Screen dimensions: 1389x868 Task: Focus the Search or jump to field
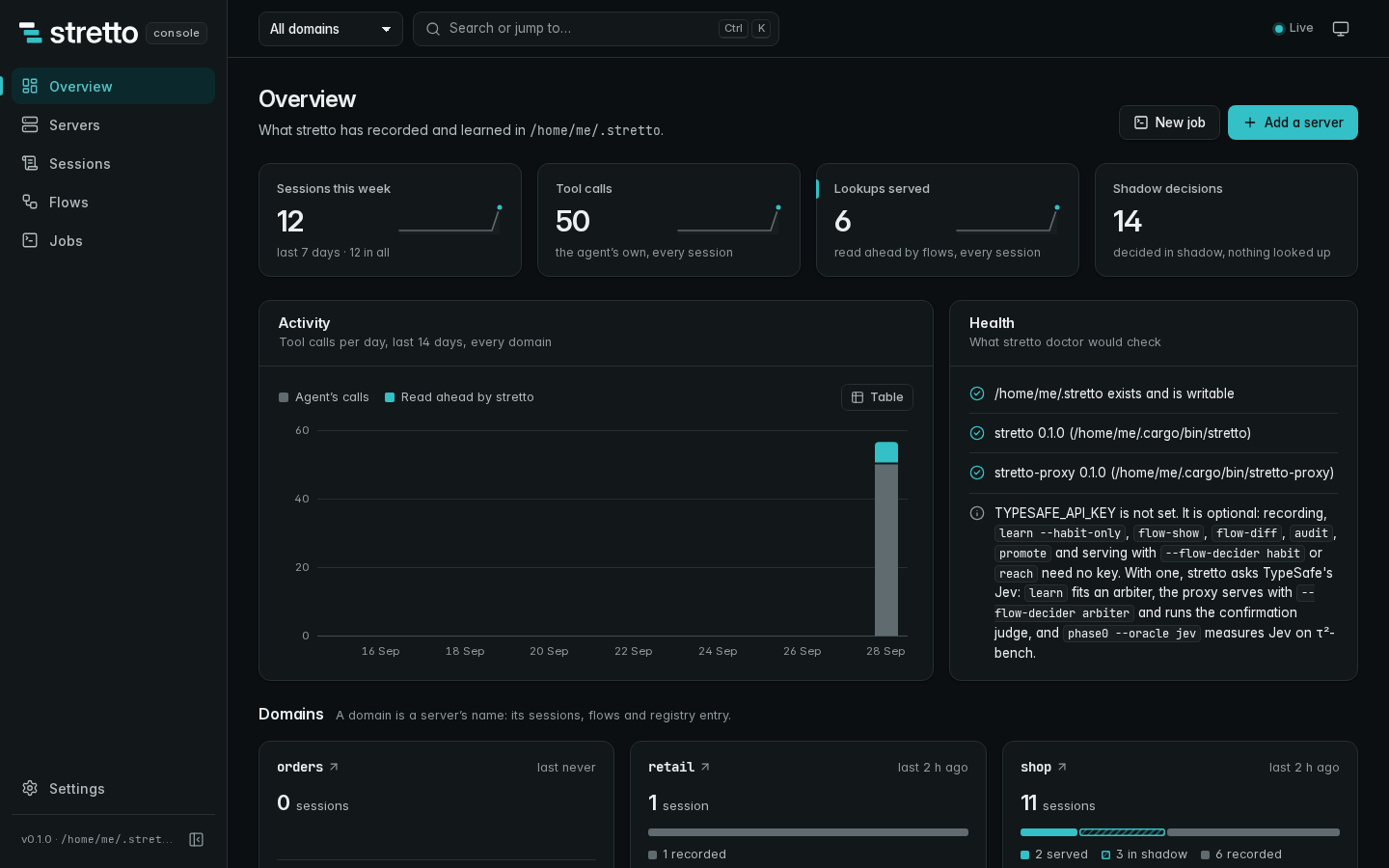pos(596,29)
